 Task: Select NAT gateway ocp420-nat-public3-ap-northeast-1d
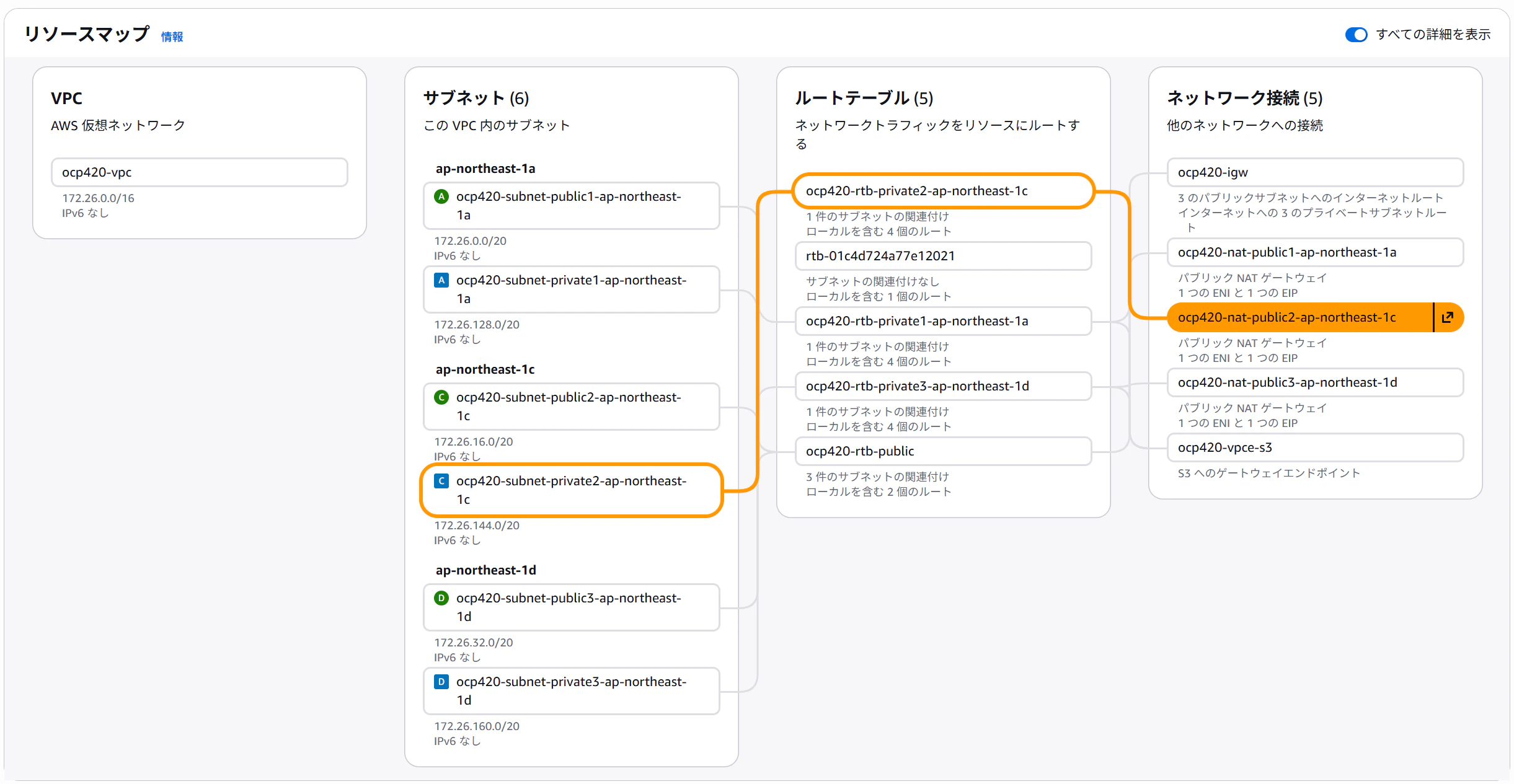pos(1316,382)
